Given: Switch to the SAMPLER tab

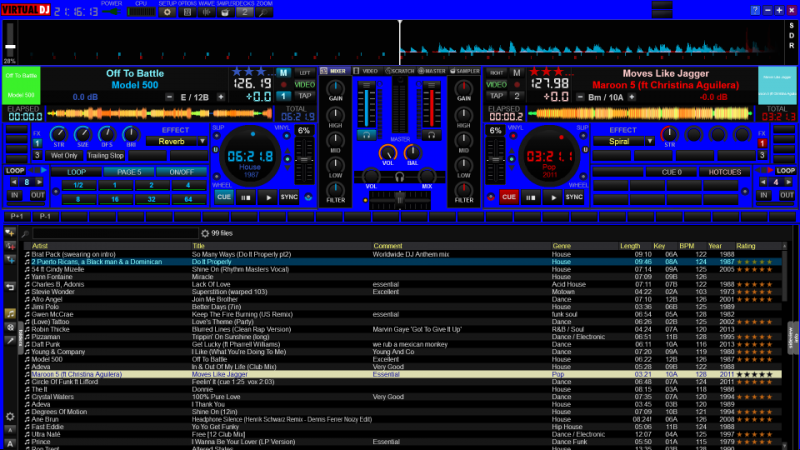Looking at the screenshot, I should (x=465, y=71).
